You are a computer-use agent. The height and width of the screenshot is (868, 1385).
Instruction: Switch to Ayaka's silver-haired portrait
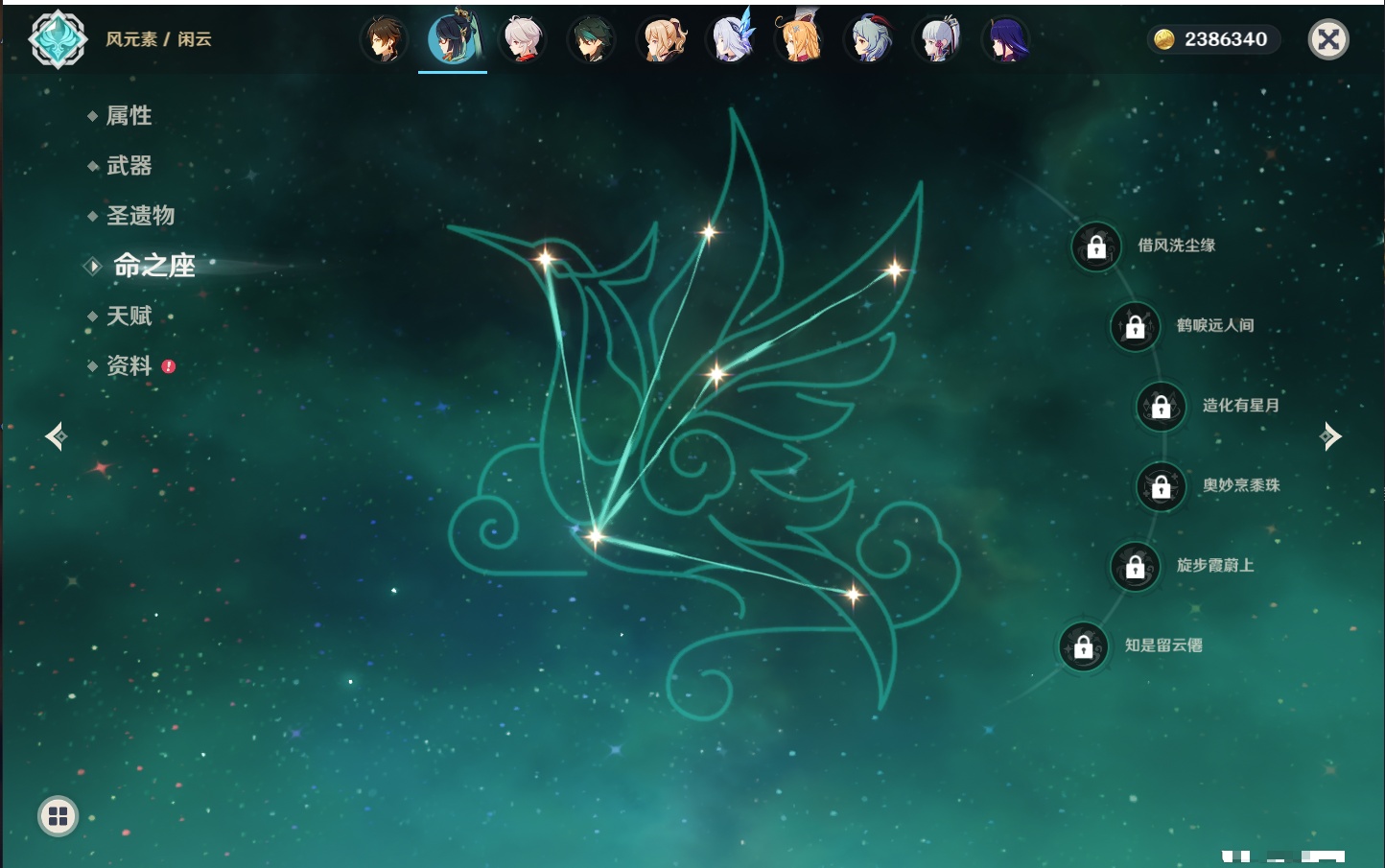click(938, 39)
